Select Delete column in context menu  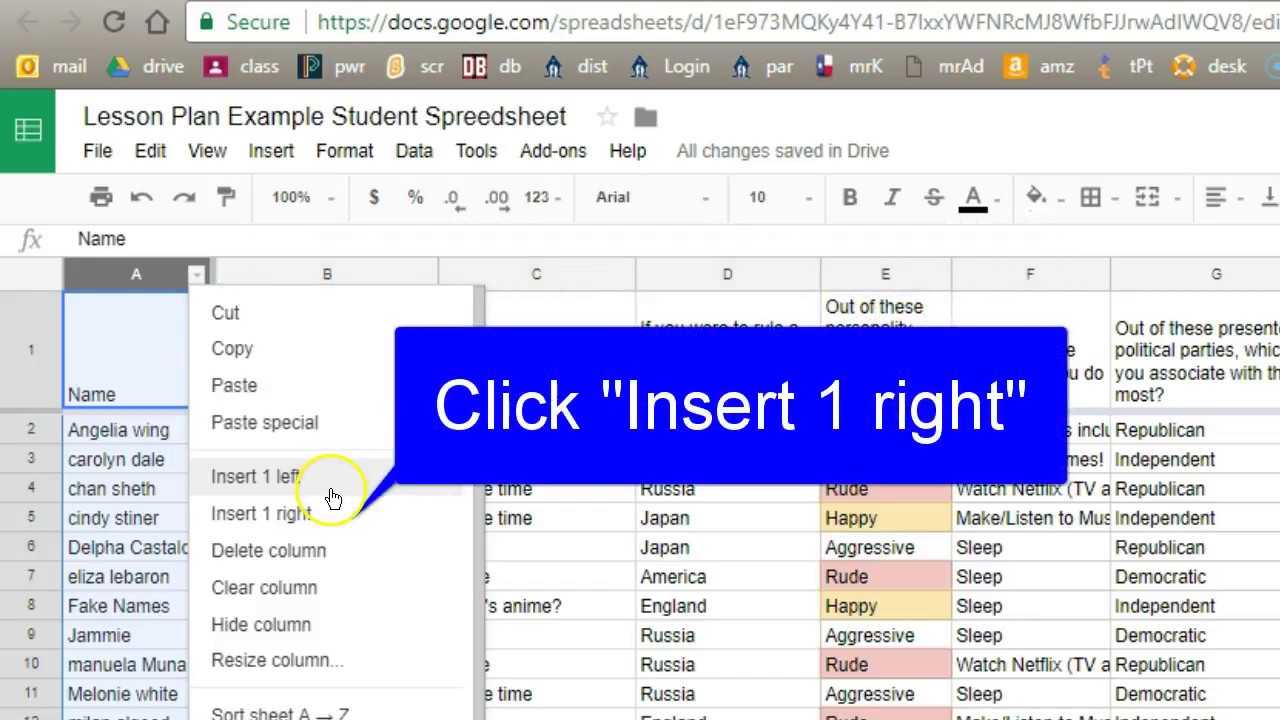268,551
